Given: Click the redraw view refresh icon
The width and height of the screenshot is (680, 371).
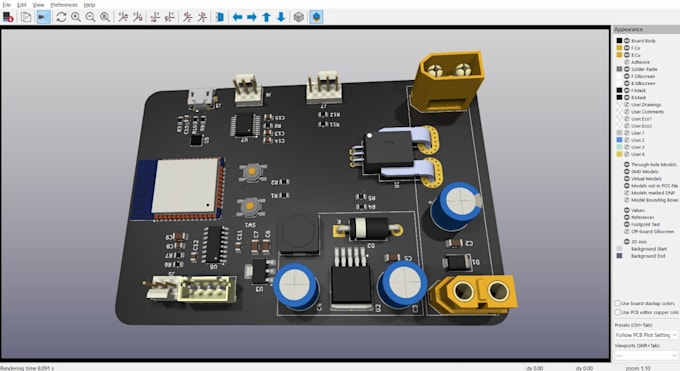Looking at the screenshot, I should pos(61,17).
